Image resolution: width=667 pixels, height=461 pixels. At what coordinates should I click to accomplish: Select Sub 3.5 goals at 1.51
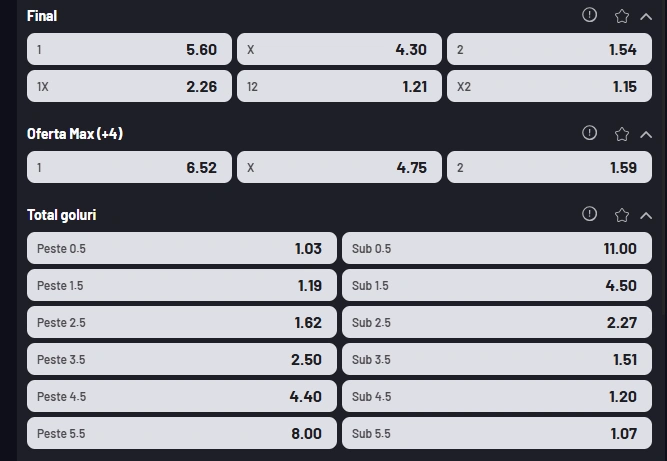[x=497, y=359]
